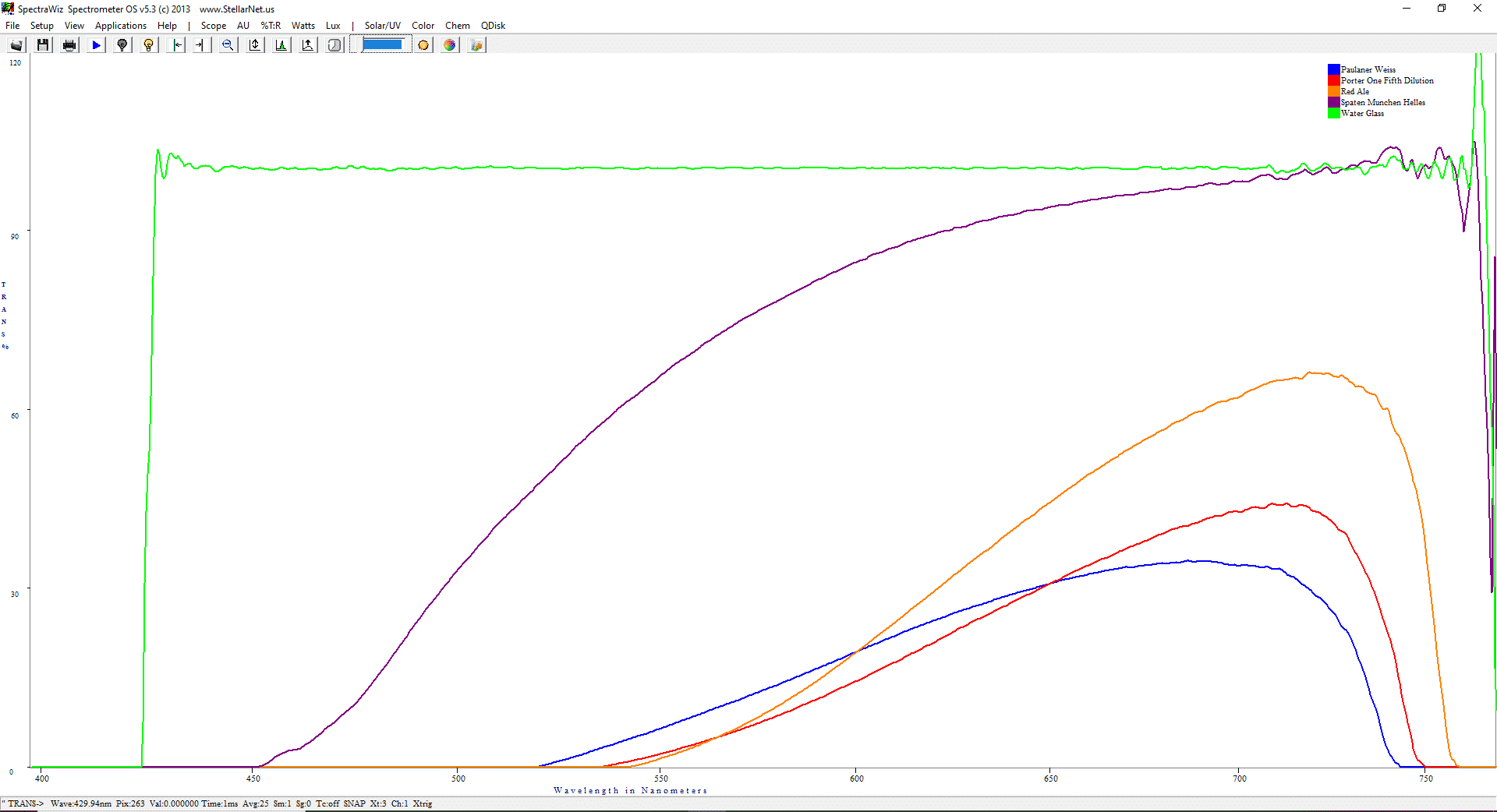
Task: Click the green Water Glass legend swatch
Action: [1334, 113]
